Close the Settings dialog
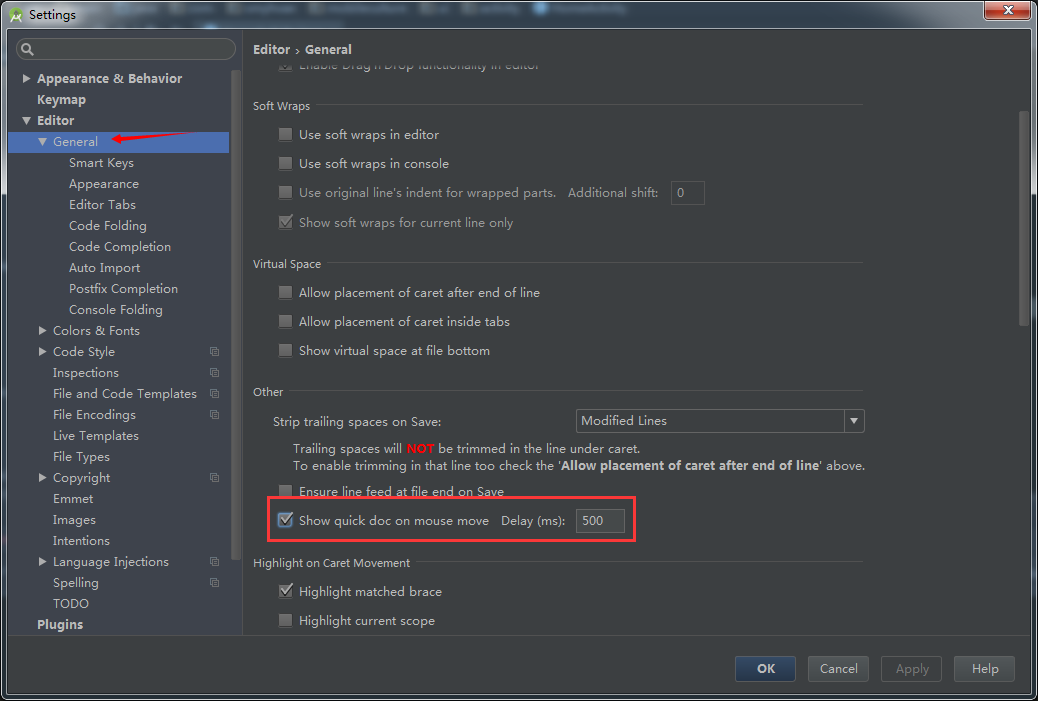The width and height of the screenshot is (1038, 701). [1008, 10]
